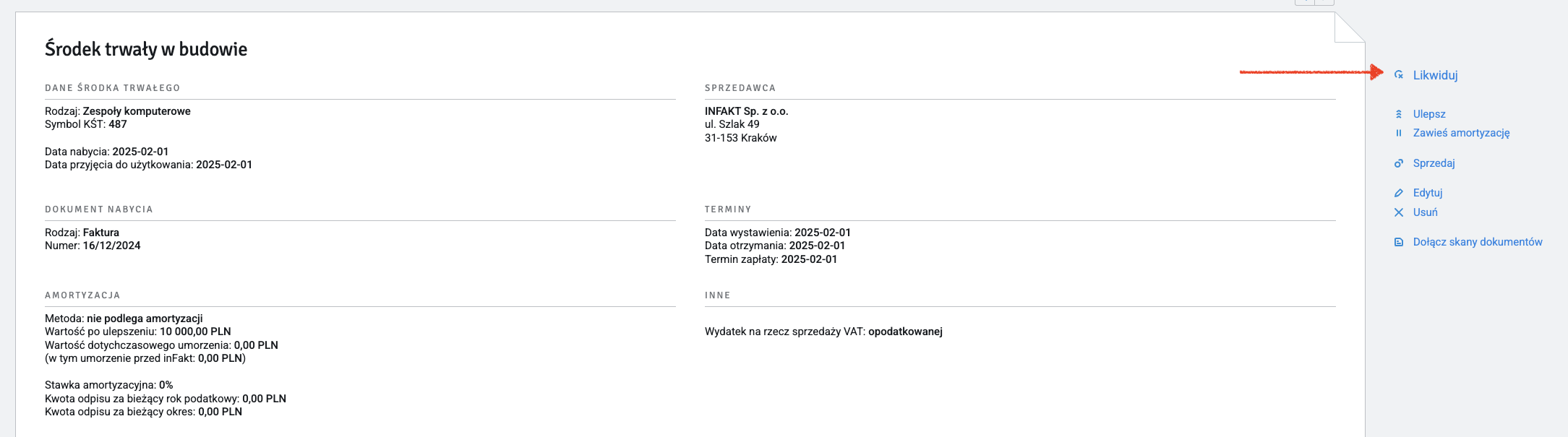1568x437 pixels.
Task: Click the document icon beside Dołącz skany dokumentów
Action: (1399, 242)
